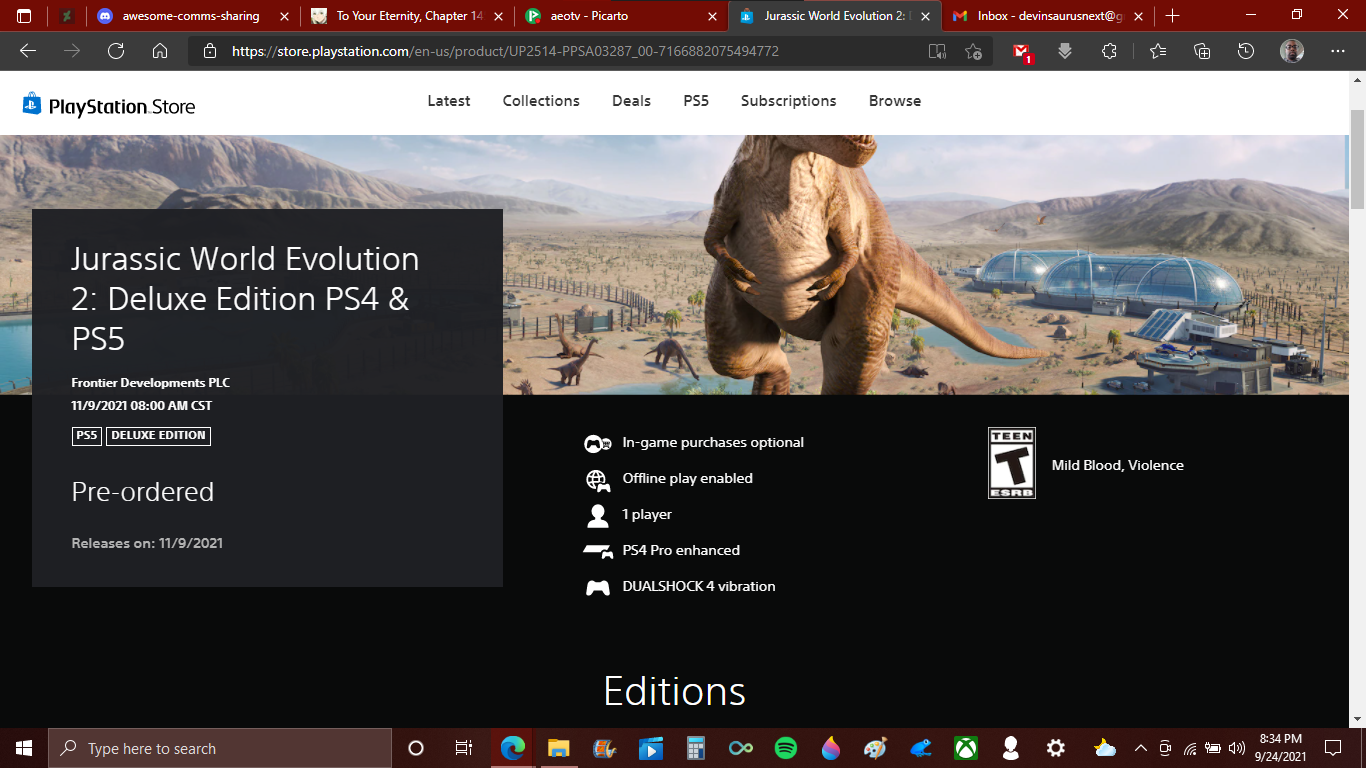Open browser Collections
Screen dimensions: 1366x768
tap(1202, 51)
